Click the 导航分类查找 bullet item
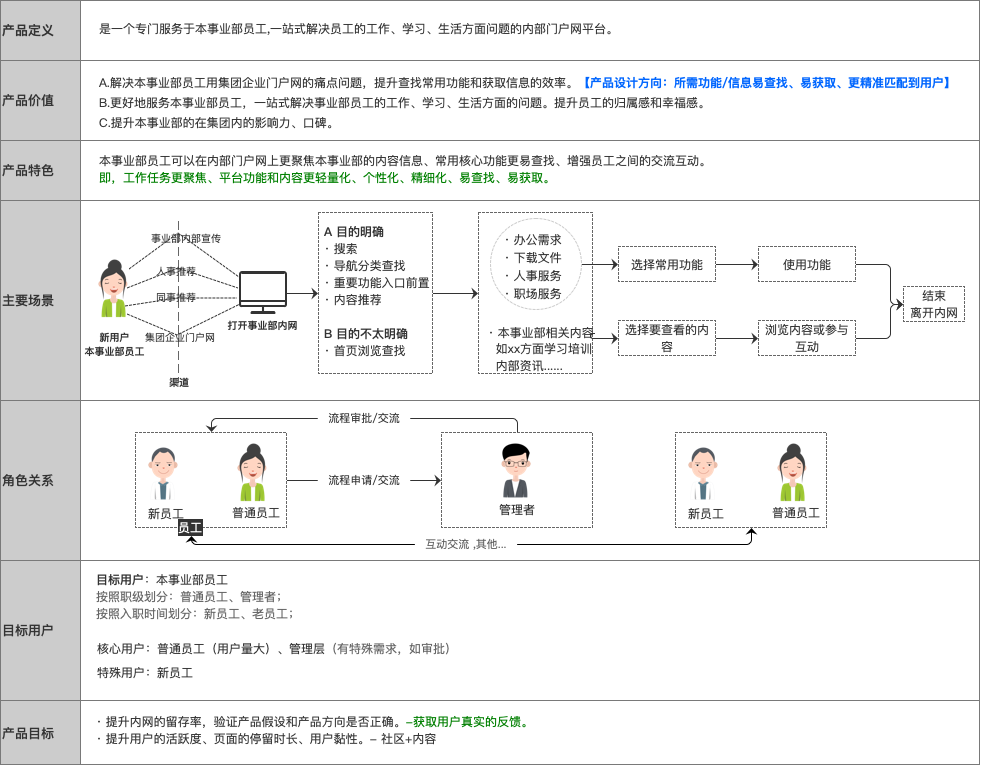This screenshot has width=986, height=765. 369,266
